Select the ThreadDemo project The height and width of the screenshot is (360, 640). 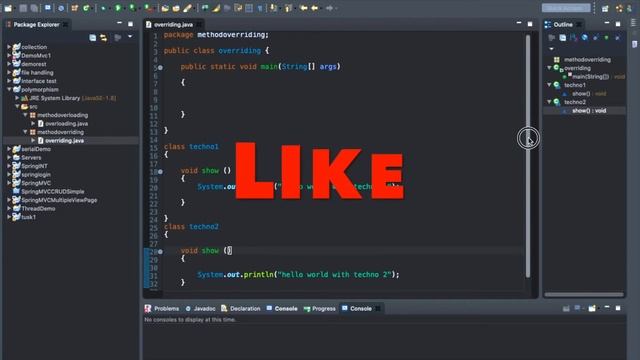[x=38, y=209]
